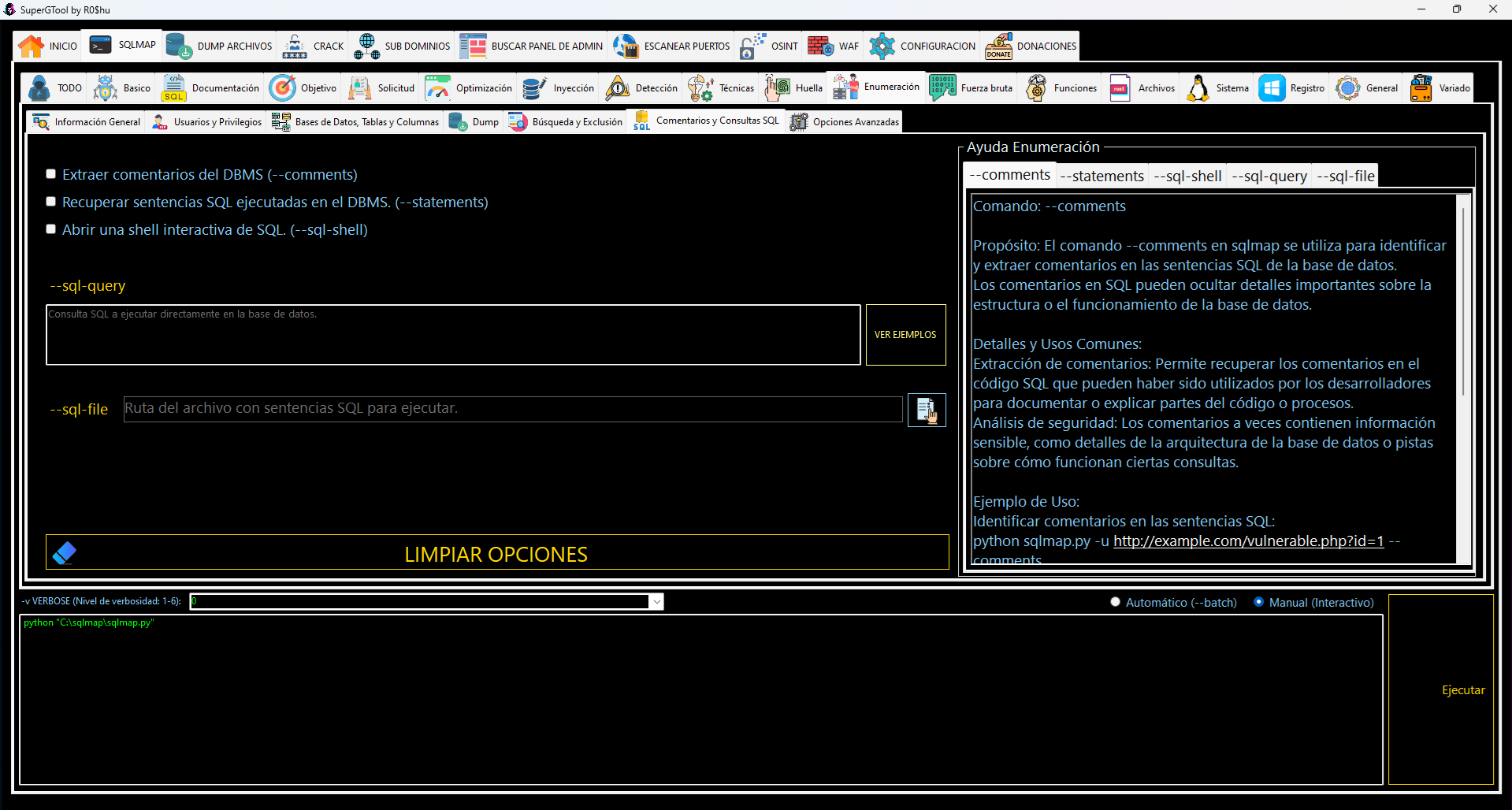This screenshot has width=1512, height=810.
Task: Select the Detección warning icon
Action: (617, 87)
